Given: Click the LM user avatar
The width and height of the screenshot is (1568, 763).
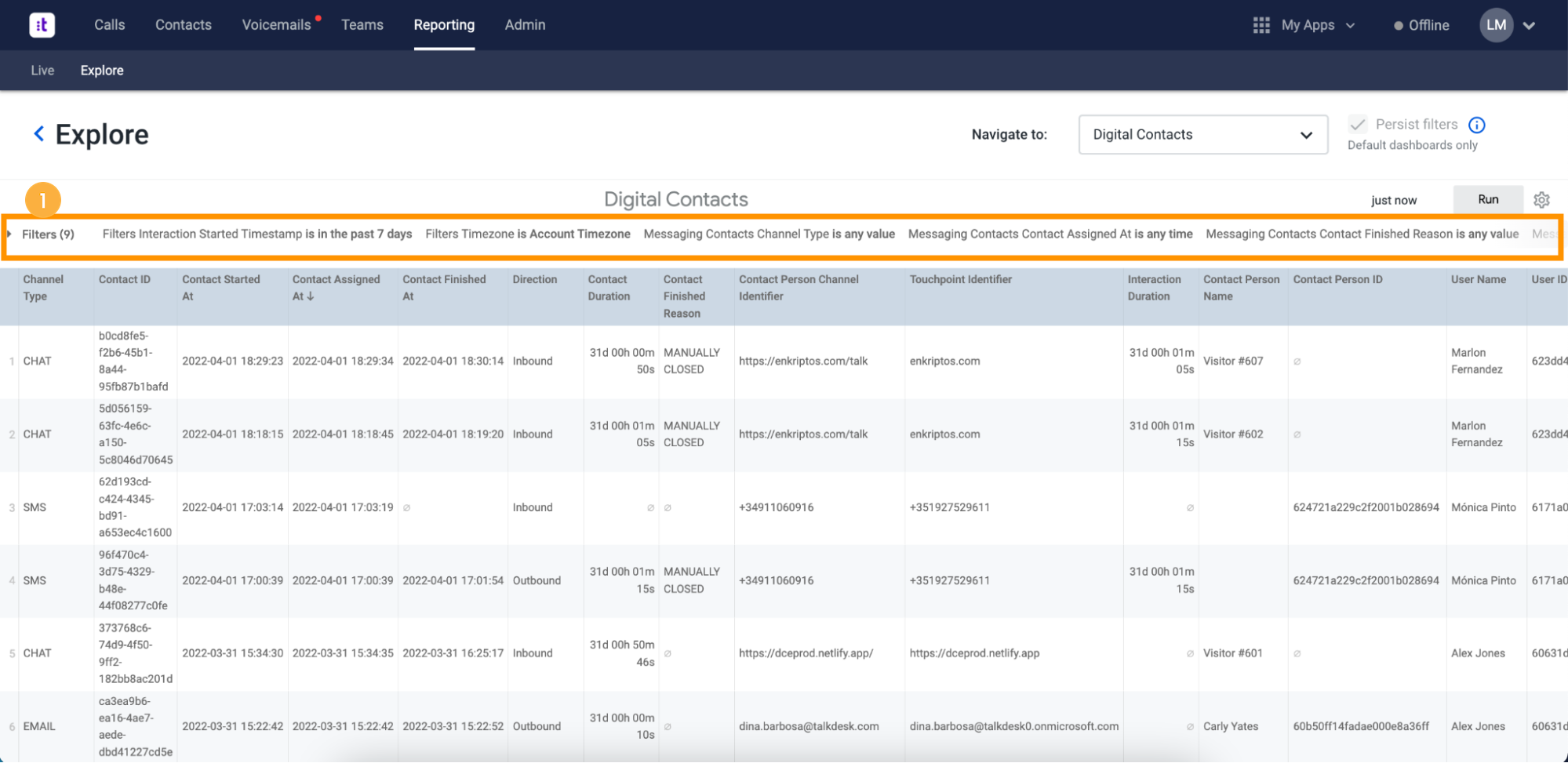Looking at the screenshot, I should point(1496,25).
